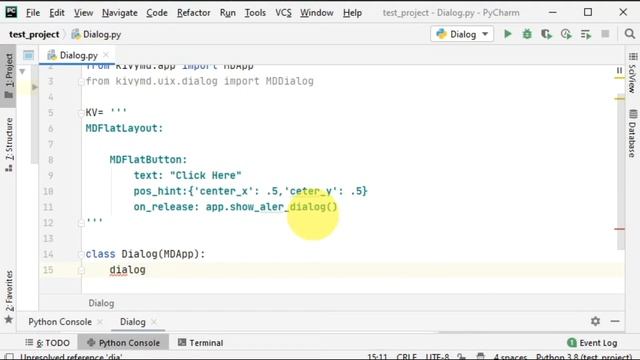Click 'MDFlatLayout:' text in line 6
Image resolution: width=640 pixels, height=360 pixels.
pos(124,128)
